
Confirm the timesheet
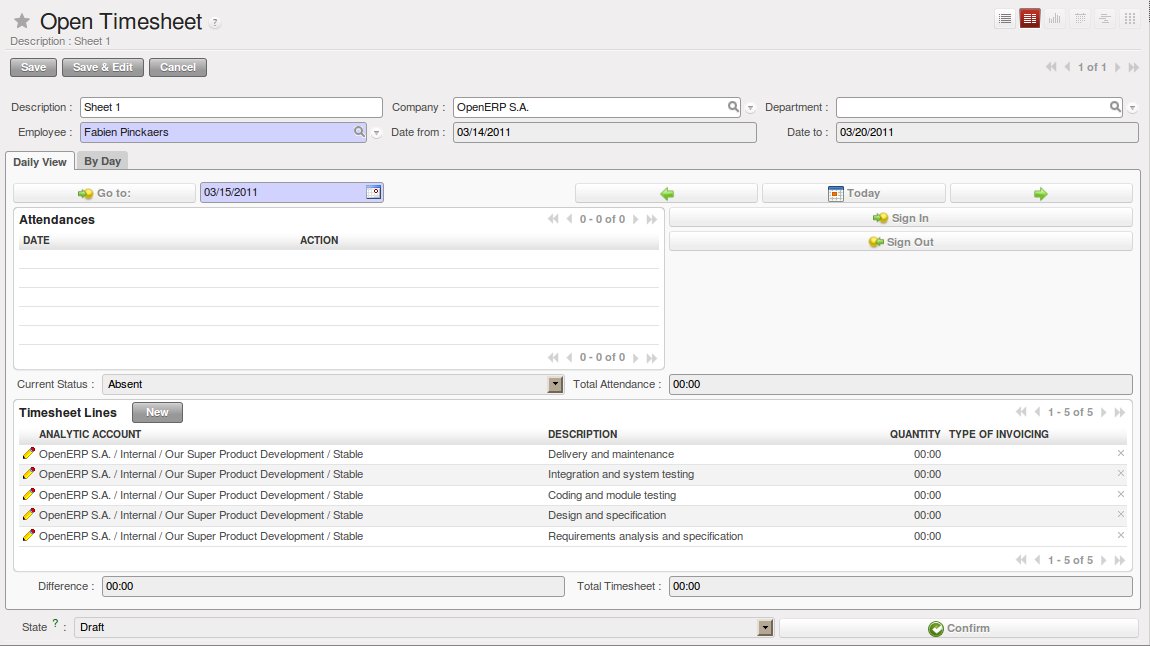(x=958, y=628)
